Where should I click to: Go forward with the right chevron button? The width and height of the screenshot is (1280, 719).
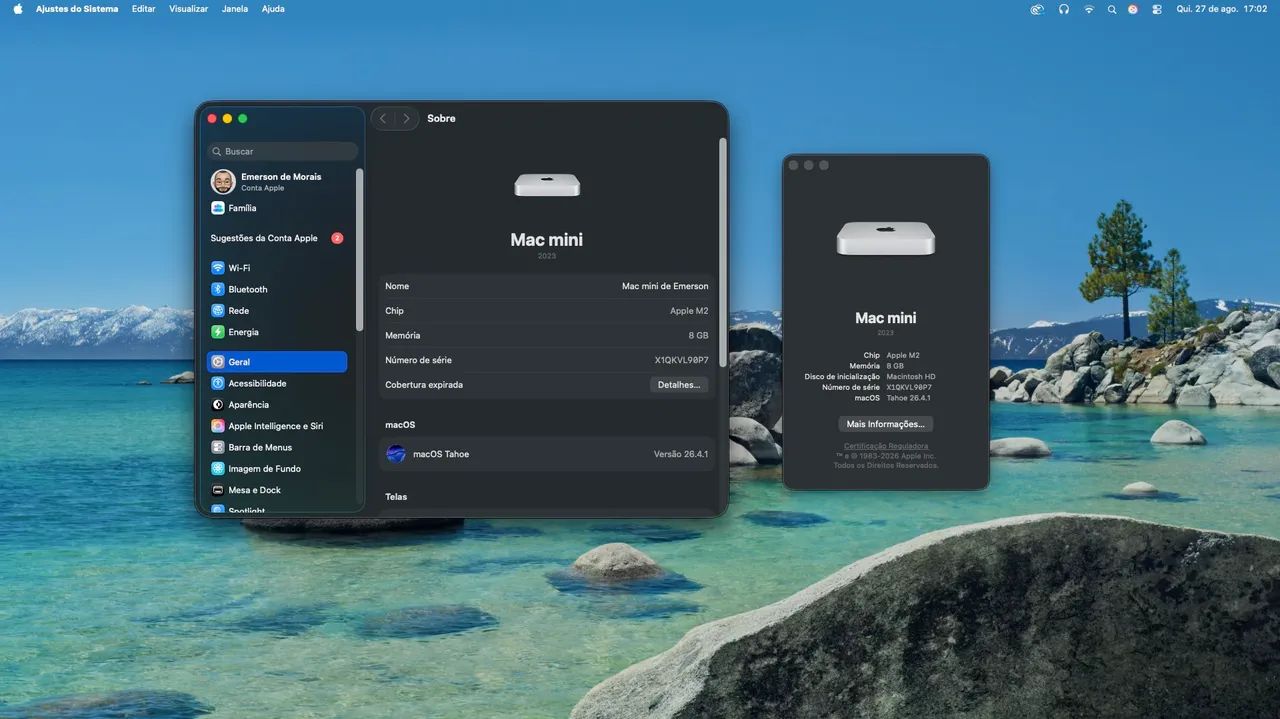[x=406, y=118]
